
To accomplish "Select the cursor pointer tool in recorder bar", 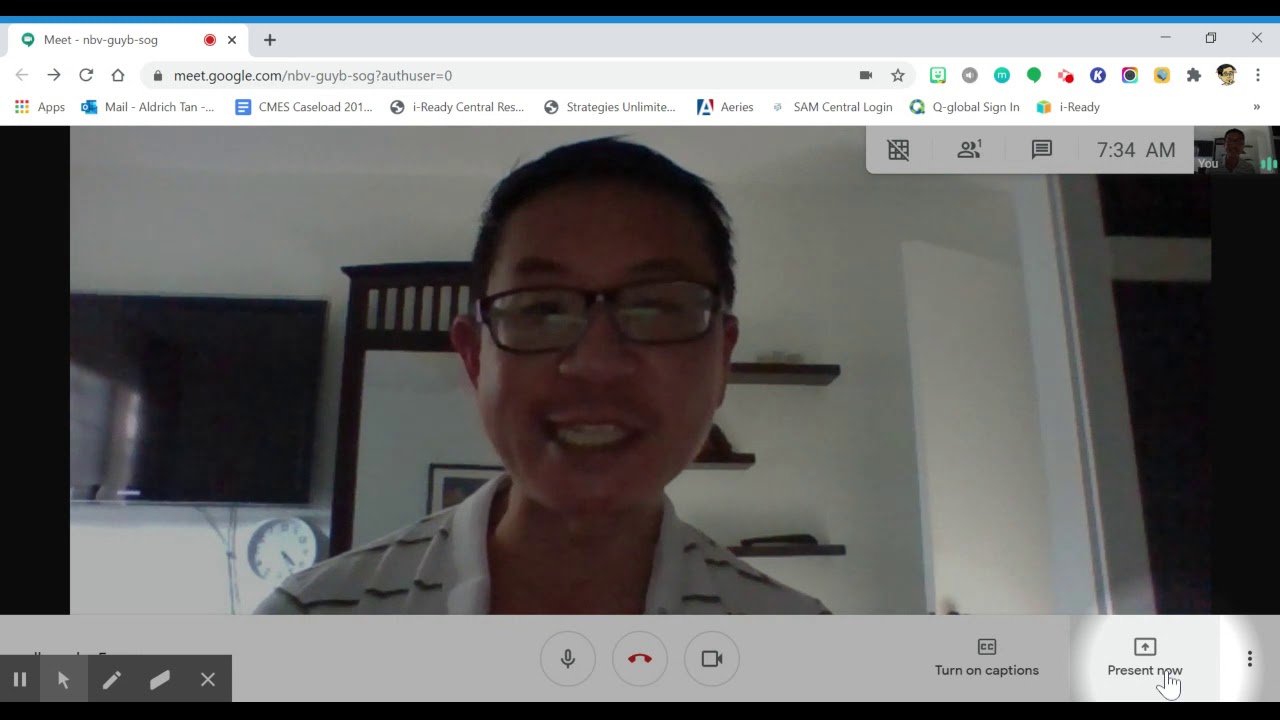I will click(x=63, y=679).
